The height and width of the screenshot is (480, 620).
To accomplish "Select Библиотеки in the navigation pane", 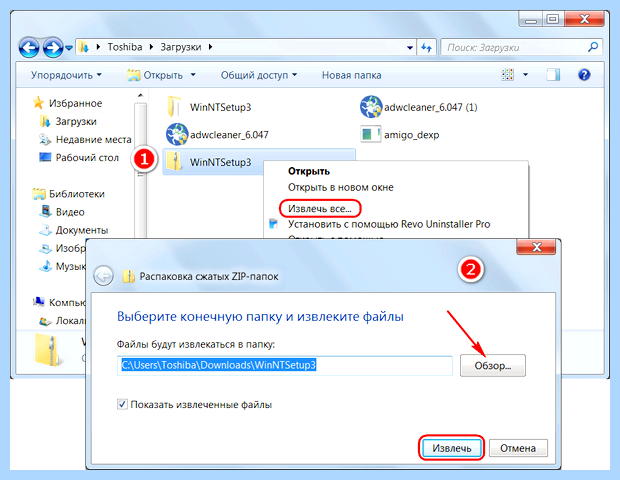I will (x=68, y=194).
